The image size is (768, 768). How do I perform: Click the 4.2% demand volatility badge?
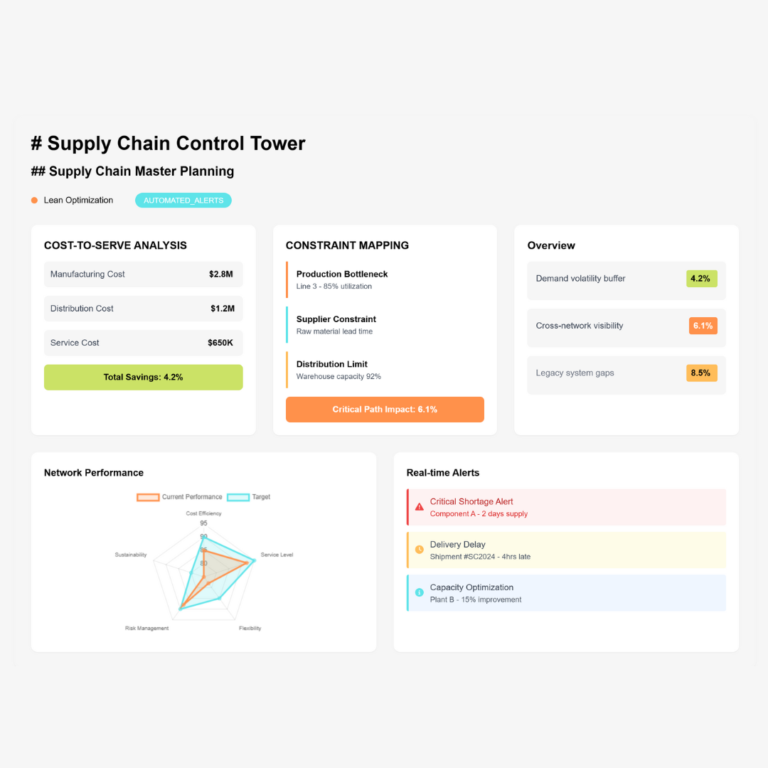tap(701, 279)
